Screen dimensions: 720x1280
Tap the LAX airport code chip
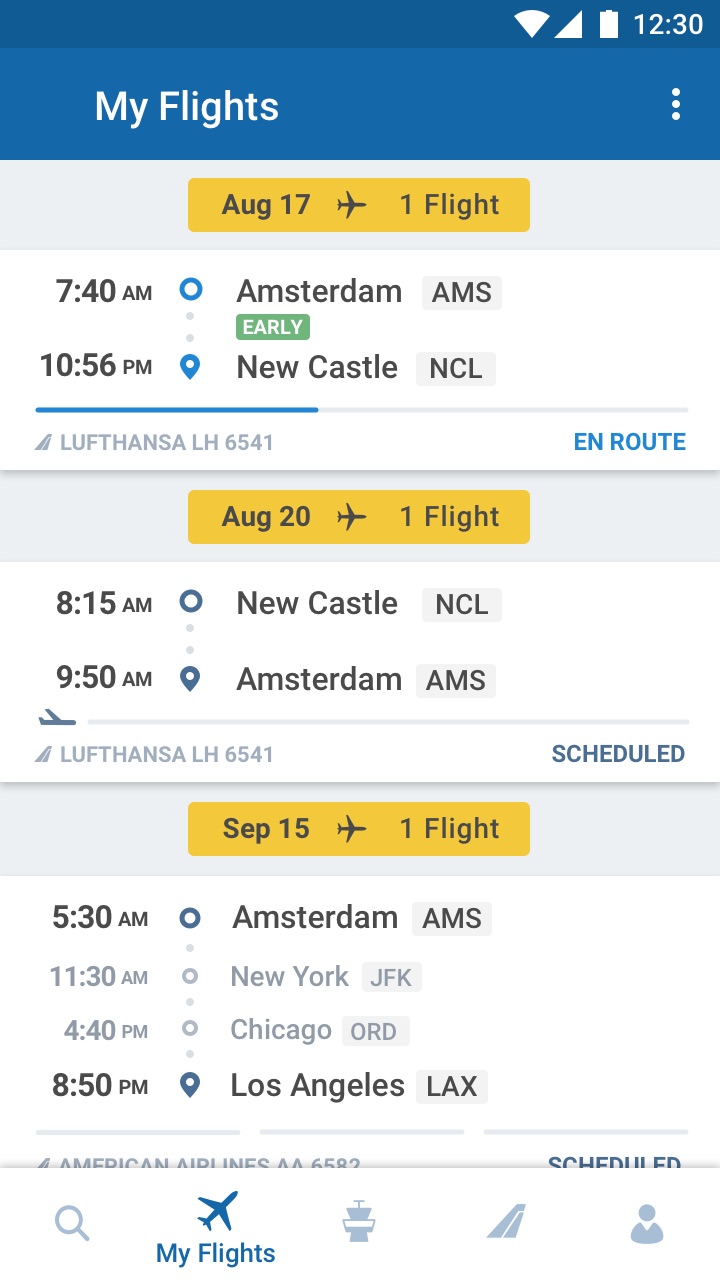click(x=452, y=1087)
